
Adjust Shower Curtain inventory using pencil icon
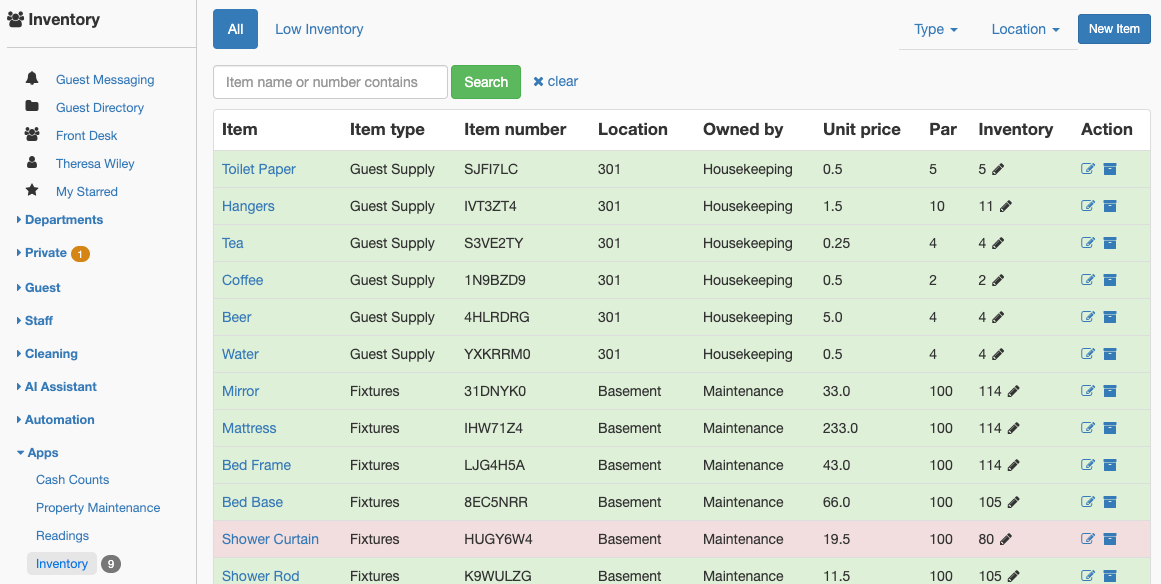coord(1006,540)
